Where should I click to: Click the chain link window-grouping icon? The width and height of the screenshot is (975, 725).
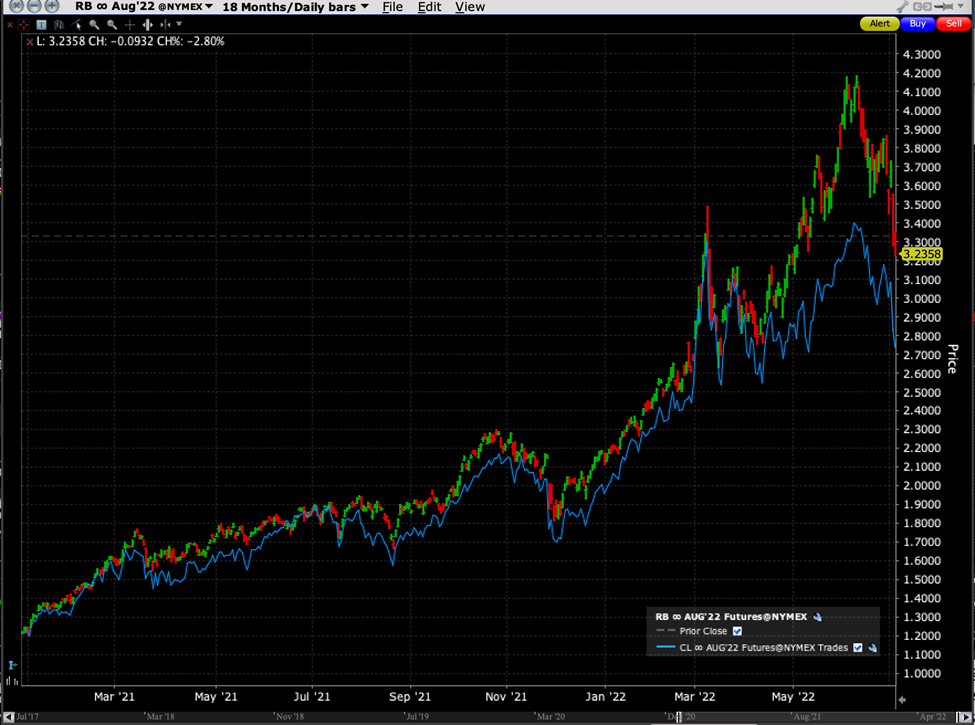[922, 6]
